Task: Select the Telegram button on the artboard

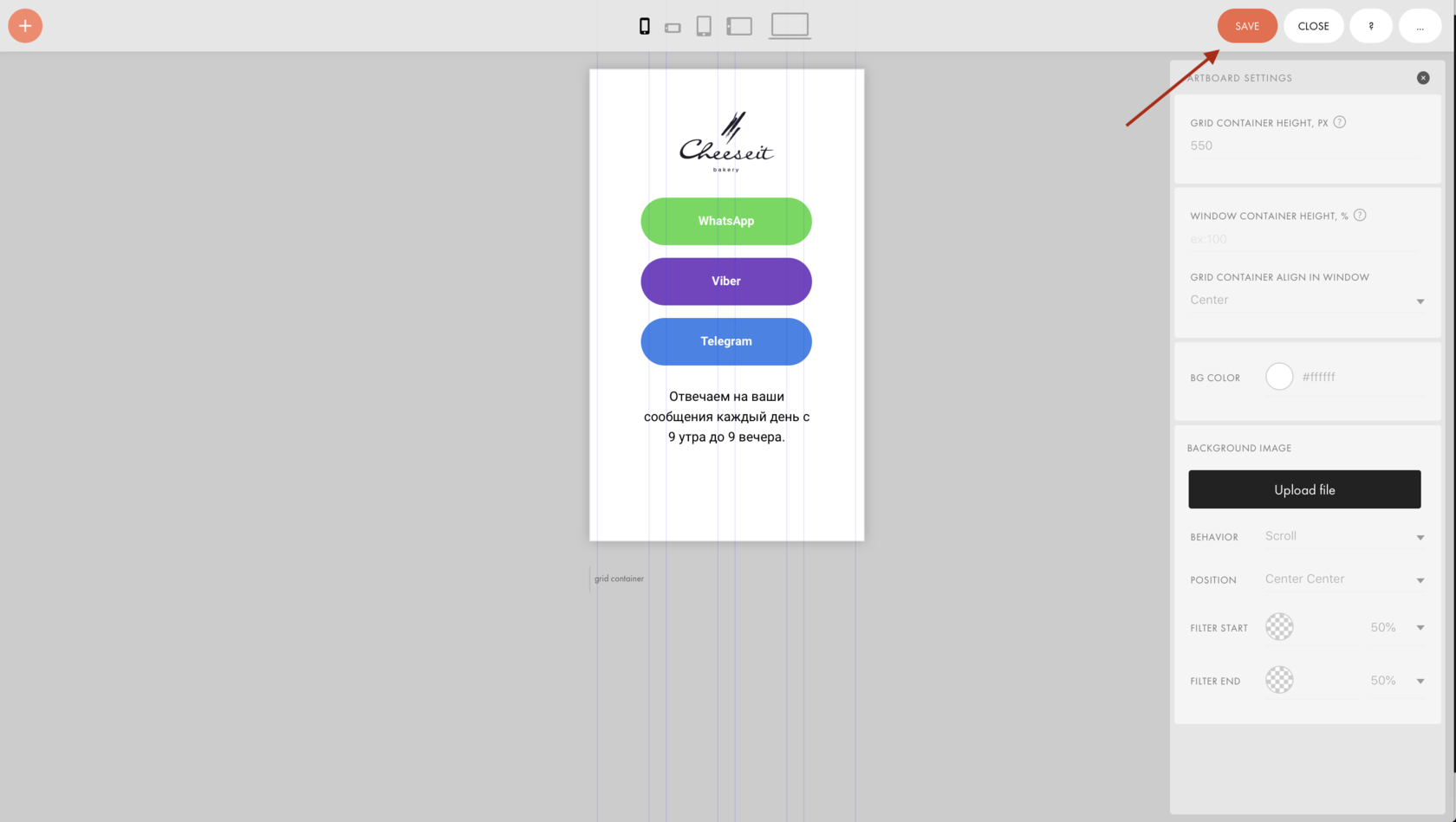Action: click(x=726, y=341)
